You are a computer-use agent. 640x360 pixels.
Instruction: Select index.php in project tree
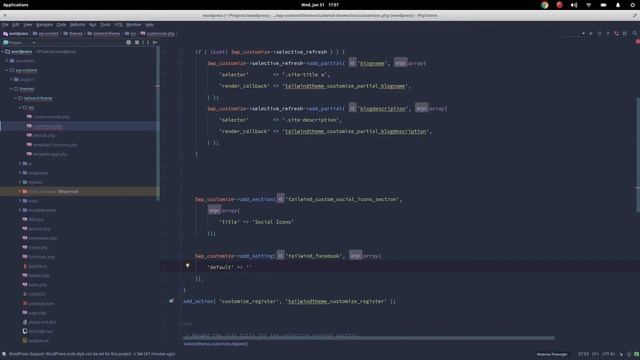38,284
